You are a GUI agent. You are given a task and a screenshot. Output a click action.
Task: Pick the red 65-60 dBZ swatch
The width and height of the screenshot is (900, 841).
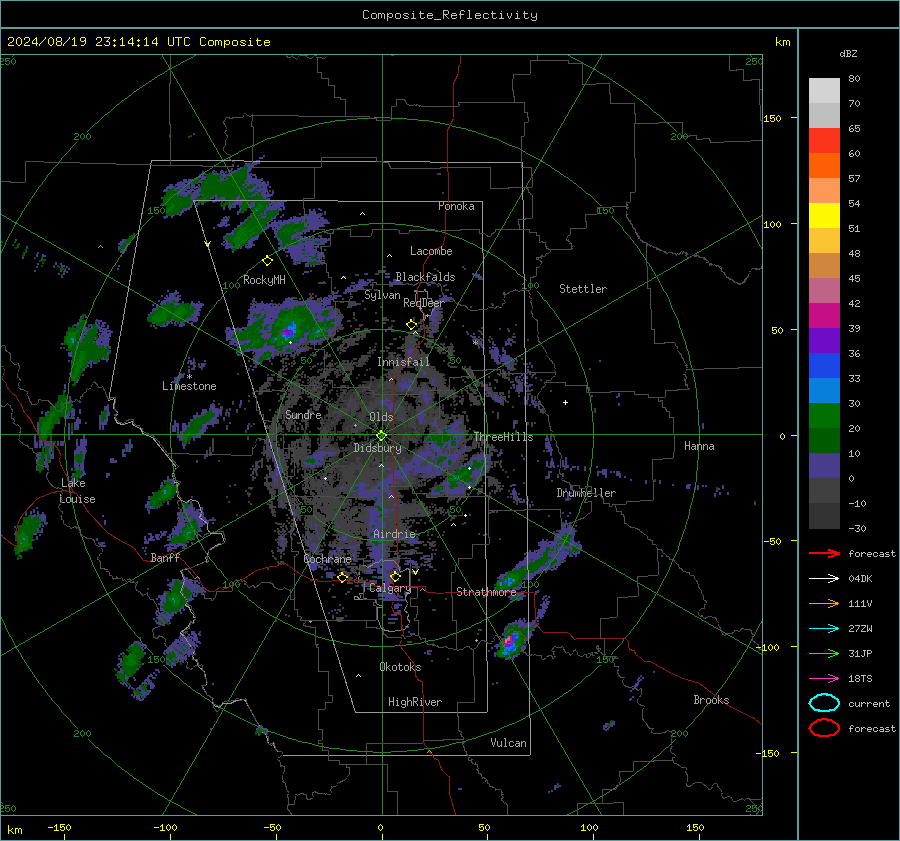point(824,141)
